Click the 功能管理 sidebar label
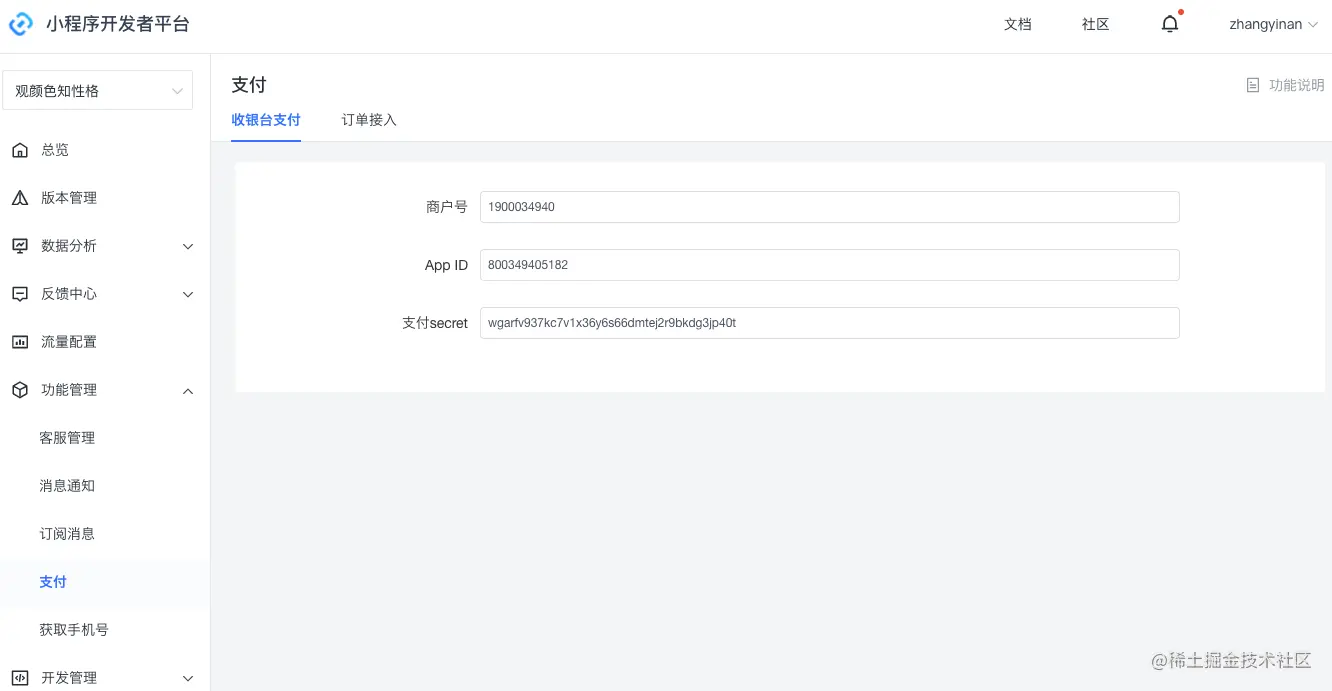Viewport: 1332px width, 691px height. click(69, 390)
